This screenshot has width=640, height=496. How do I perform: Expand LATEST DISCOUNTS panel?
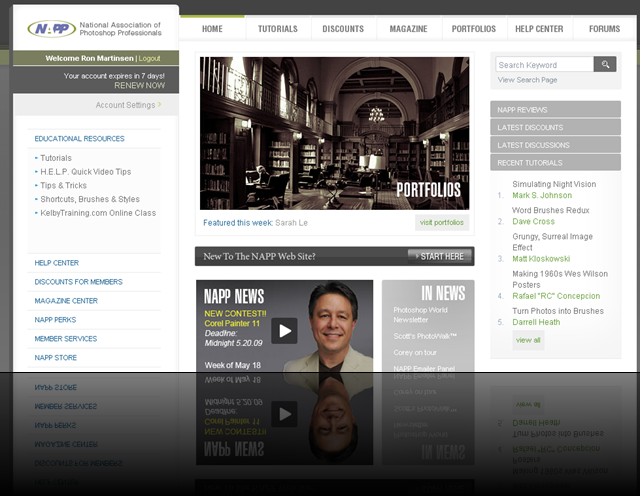pyautogui.click(x=556, y=127)
